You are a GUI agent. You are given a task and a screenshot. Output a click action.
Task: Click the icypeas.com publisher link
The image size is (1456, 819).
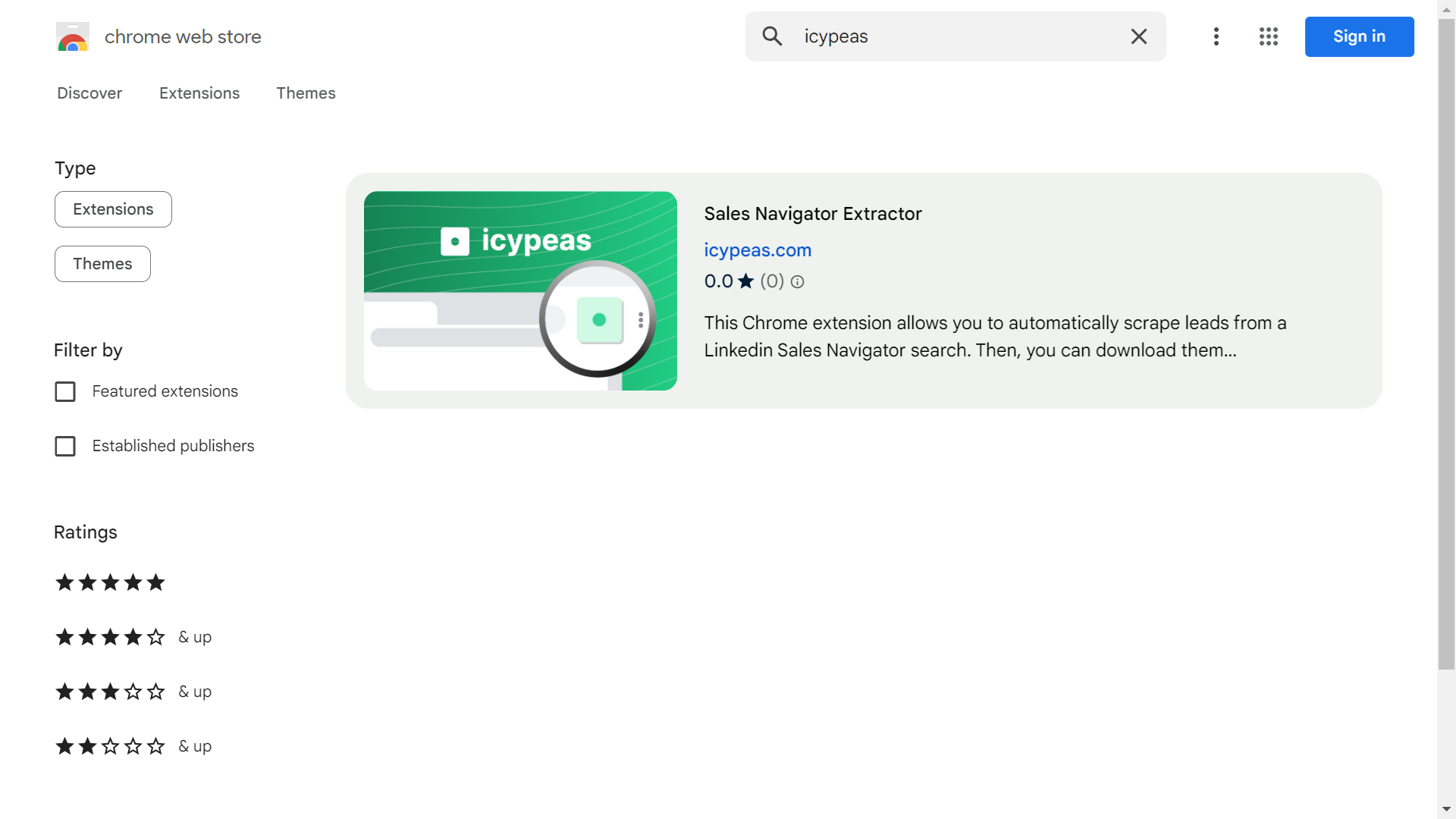758,250
